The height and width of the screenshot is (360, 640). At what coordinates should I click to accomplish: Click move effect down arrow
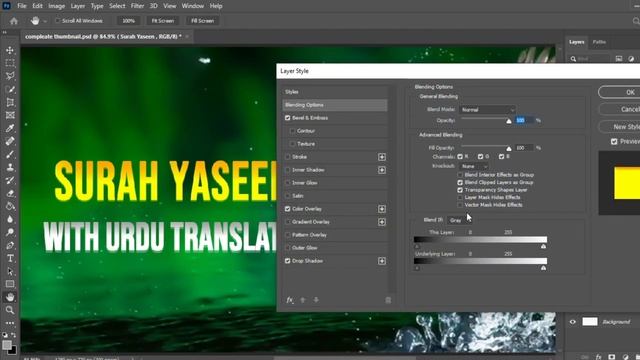click(316, 300)
